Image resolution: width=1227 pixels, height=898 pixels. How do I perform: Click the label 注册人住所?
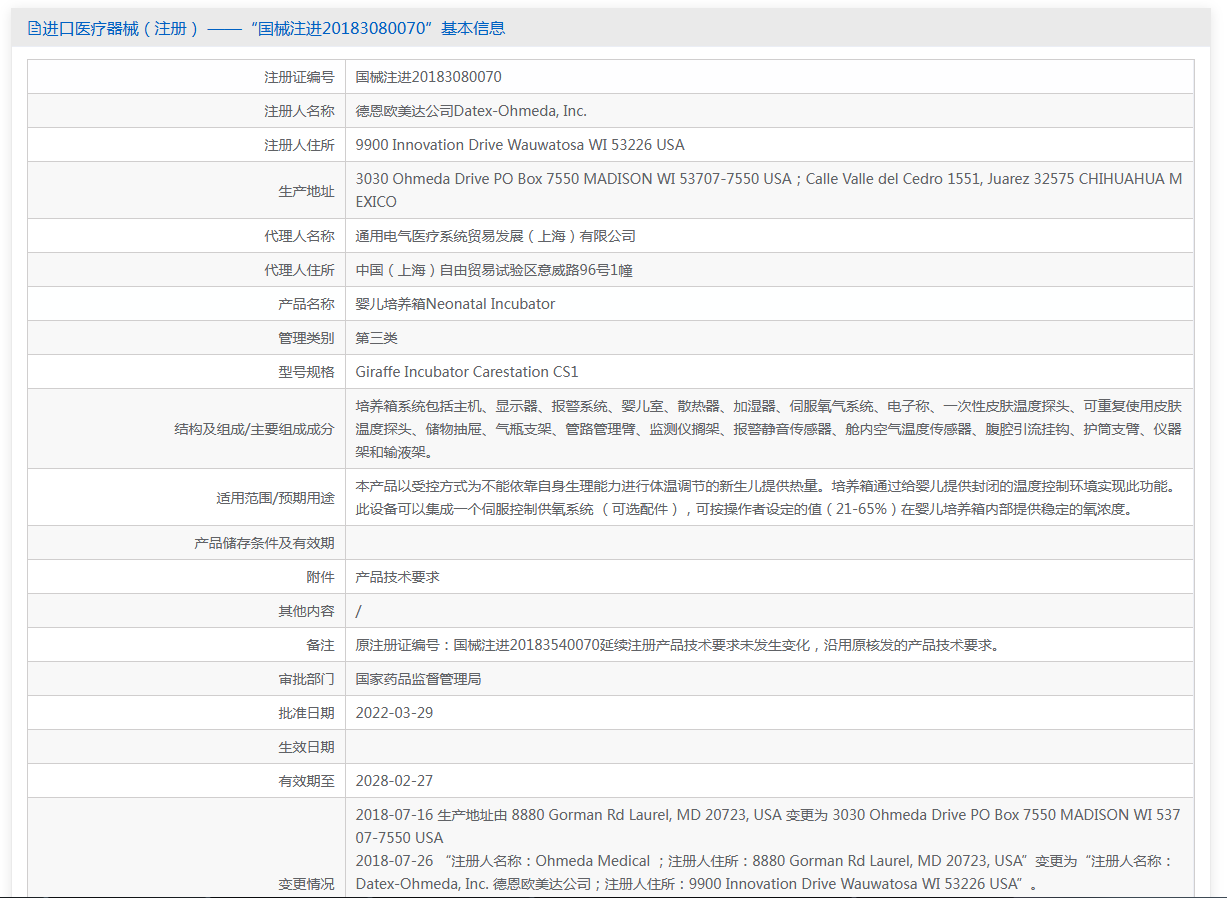(299, 145)
